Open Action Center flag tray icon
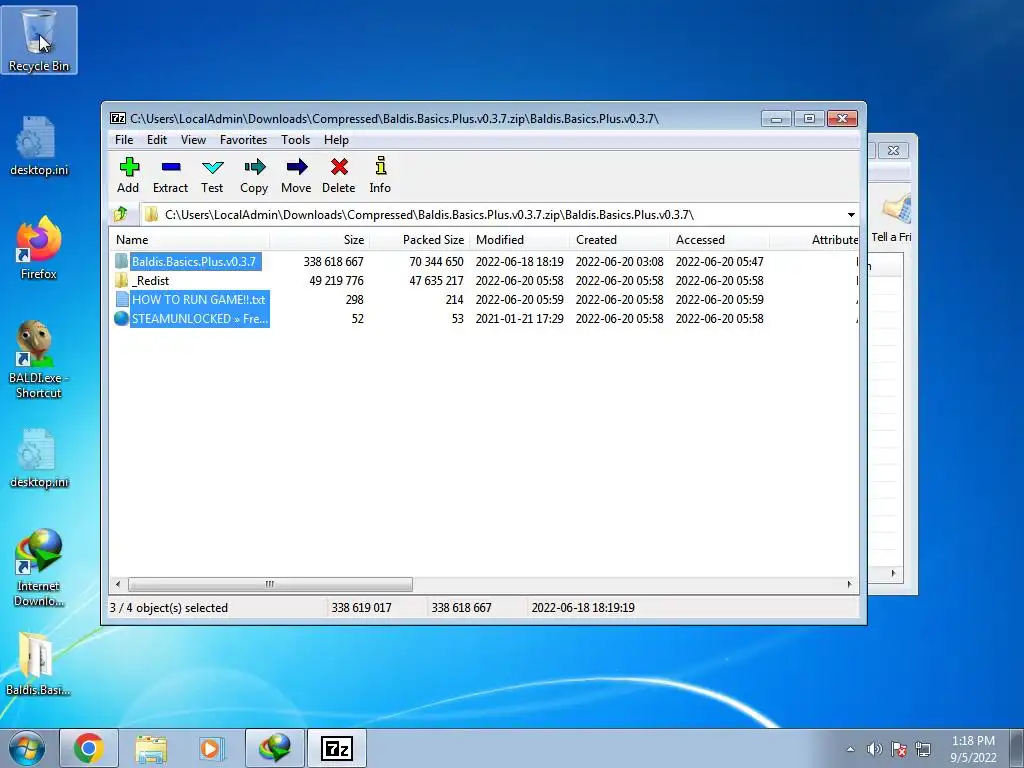1024x768 pixels. (x=899, y=749)
